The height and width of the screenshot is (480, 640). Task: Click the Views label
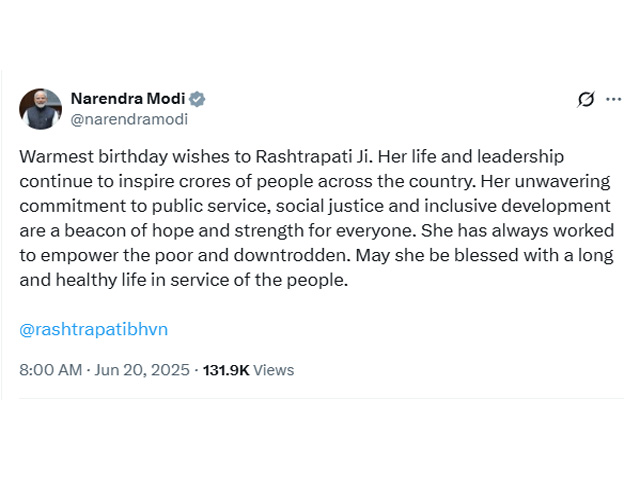click(x=274, y=370)
